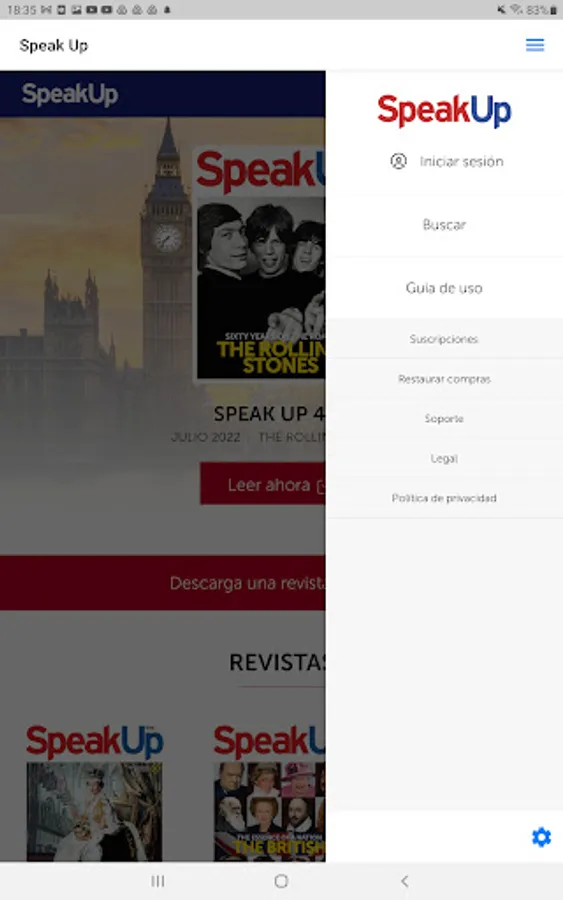Viewport: 563px width, 900px height.
Task: Open the Soporte menu item
Action: click(444, 418)
